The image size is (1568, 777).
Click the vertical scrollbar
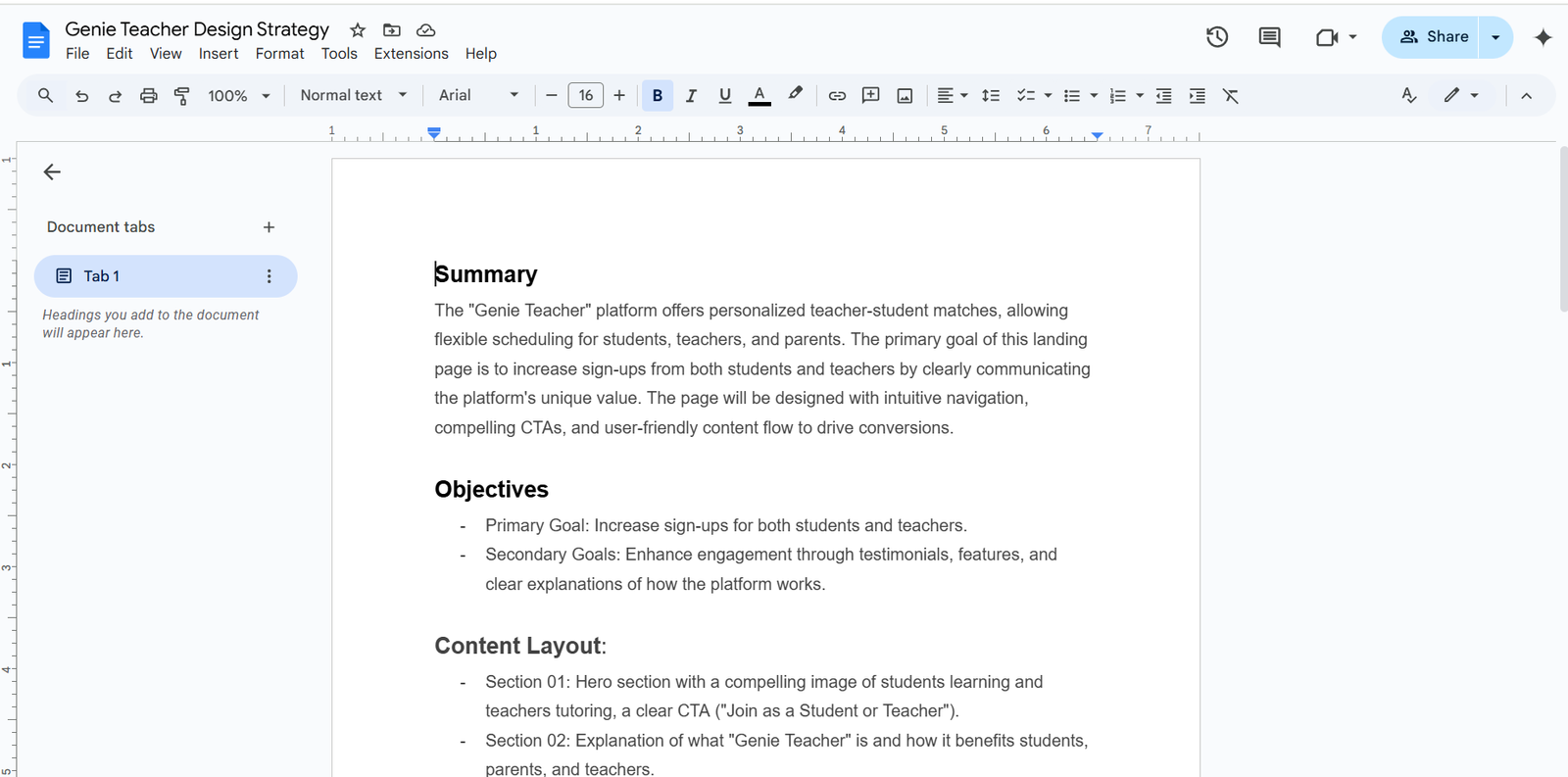pyautogui.click(x=1563, y=227)
